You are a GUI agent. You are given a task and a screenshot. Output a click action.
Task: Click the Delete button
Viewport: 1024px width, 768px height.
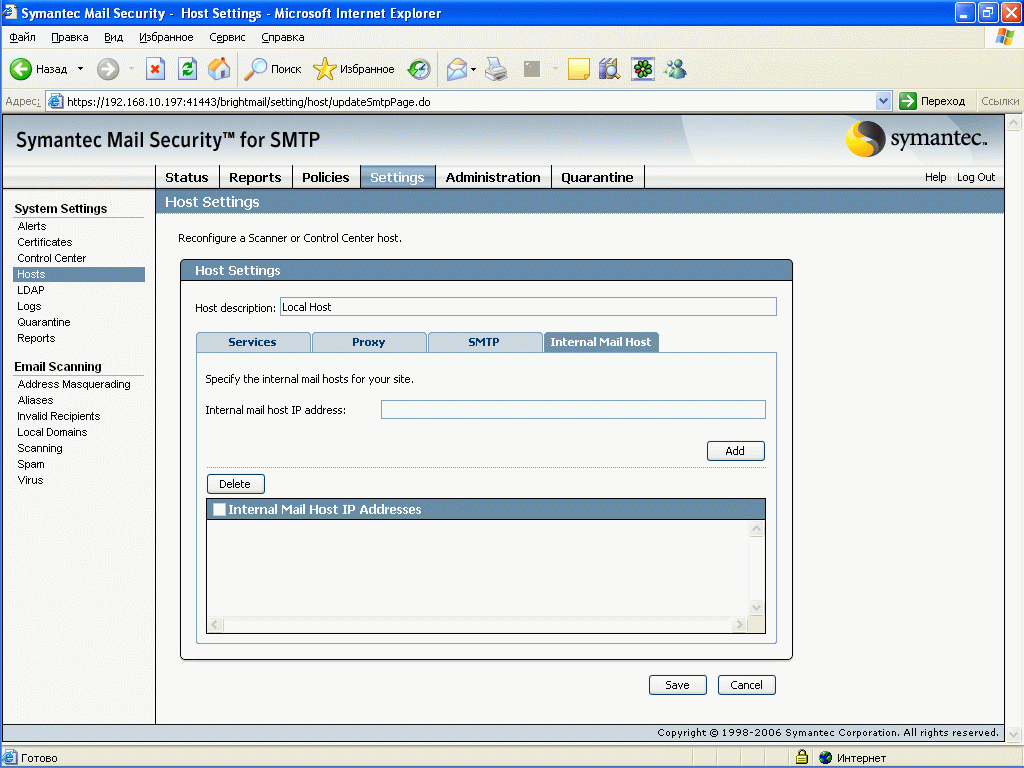235,484
